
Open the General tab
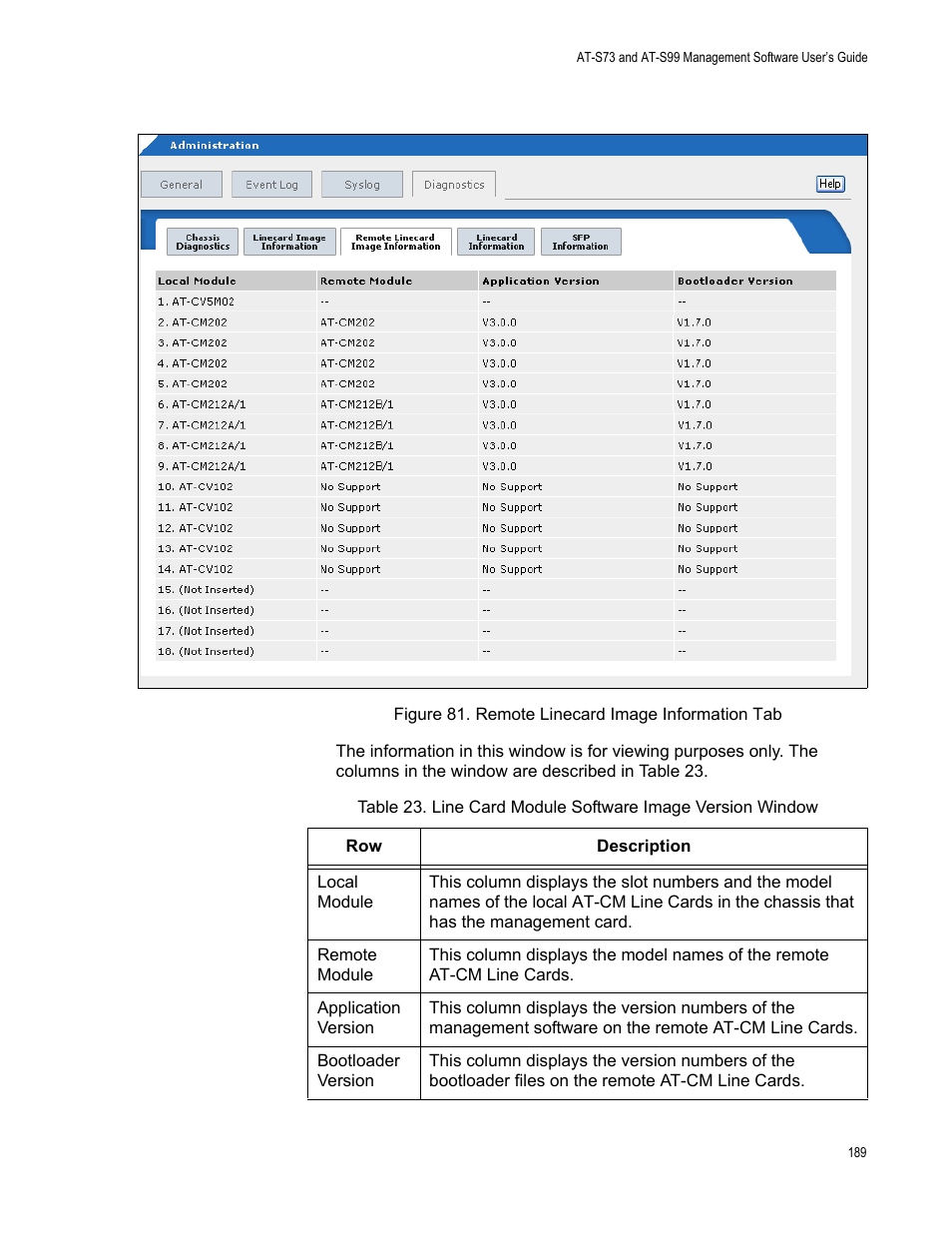tap(181, 185)
